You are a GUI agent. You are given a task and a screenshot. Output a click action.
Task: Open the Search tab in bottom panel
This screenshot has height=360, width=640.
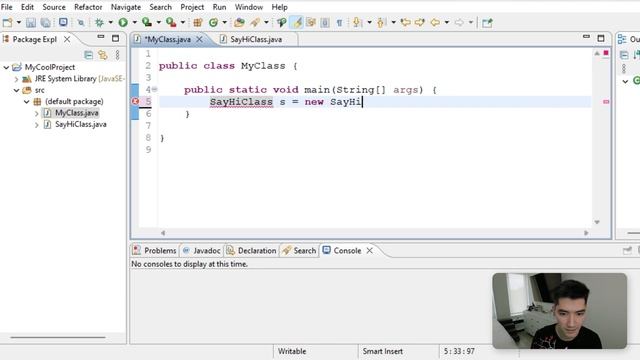pyautogui.click(x=300, y=251)
